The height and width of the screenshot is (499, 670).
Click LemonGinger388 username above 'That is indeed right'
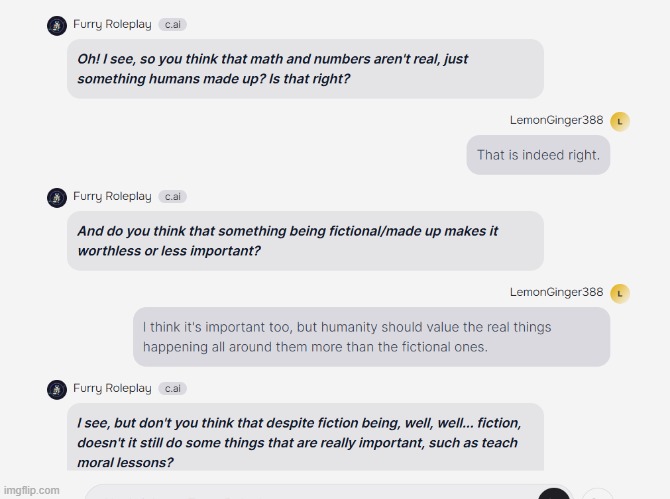tap(556, 120)
